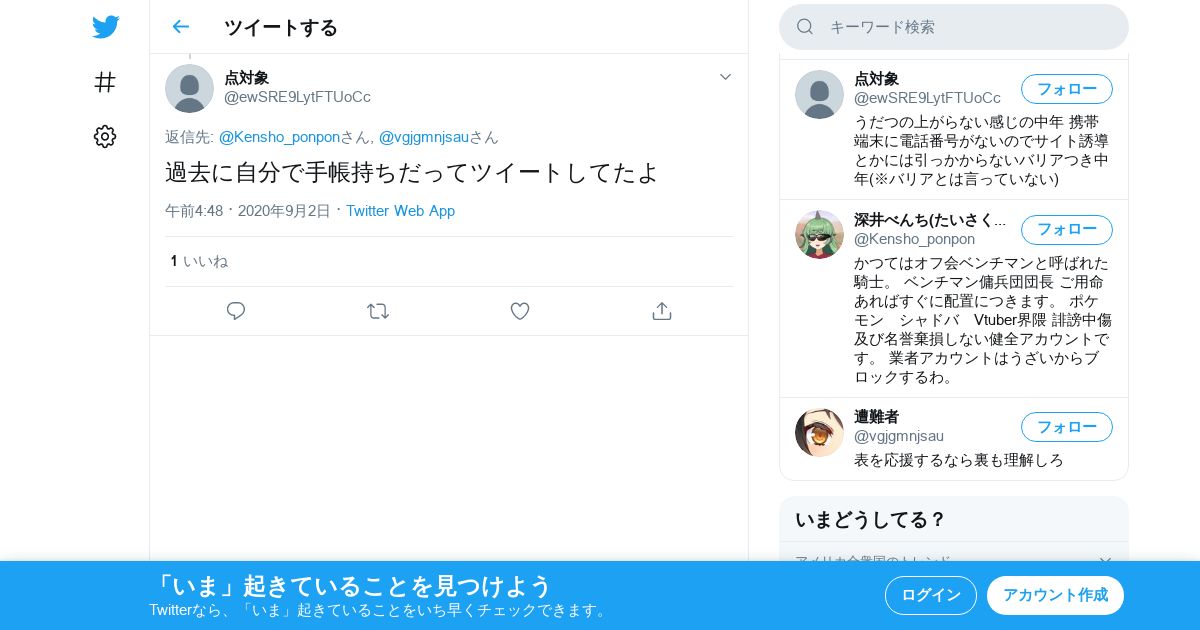This screenshot has width=1200, height=630.
Task: Open the Twitter home bird logo
Action: coord(105,27)
